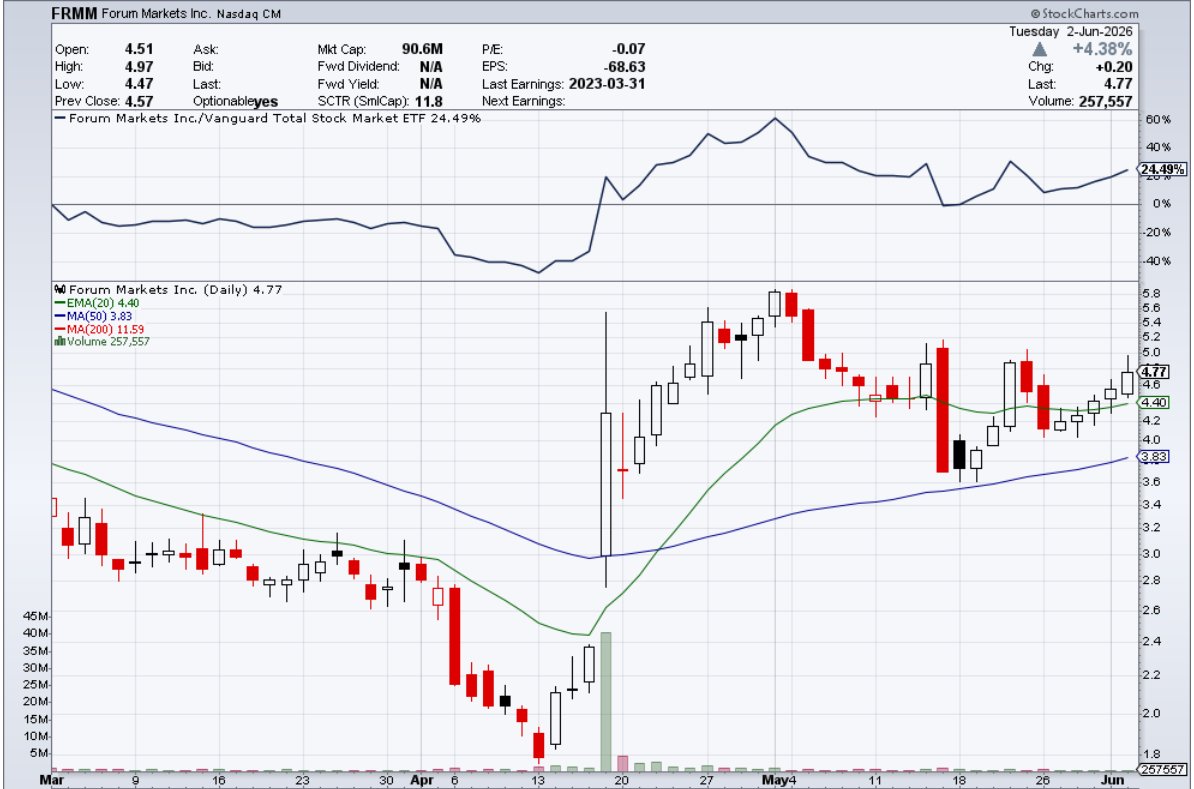The image size is (1194, 789).
Task: Click the -40% relative strength scale label
Action: [1158, 261]
